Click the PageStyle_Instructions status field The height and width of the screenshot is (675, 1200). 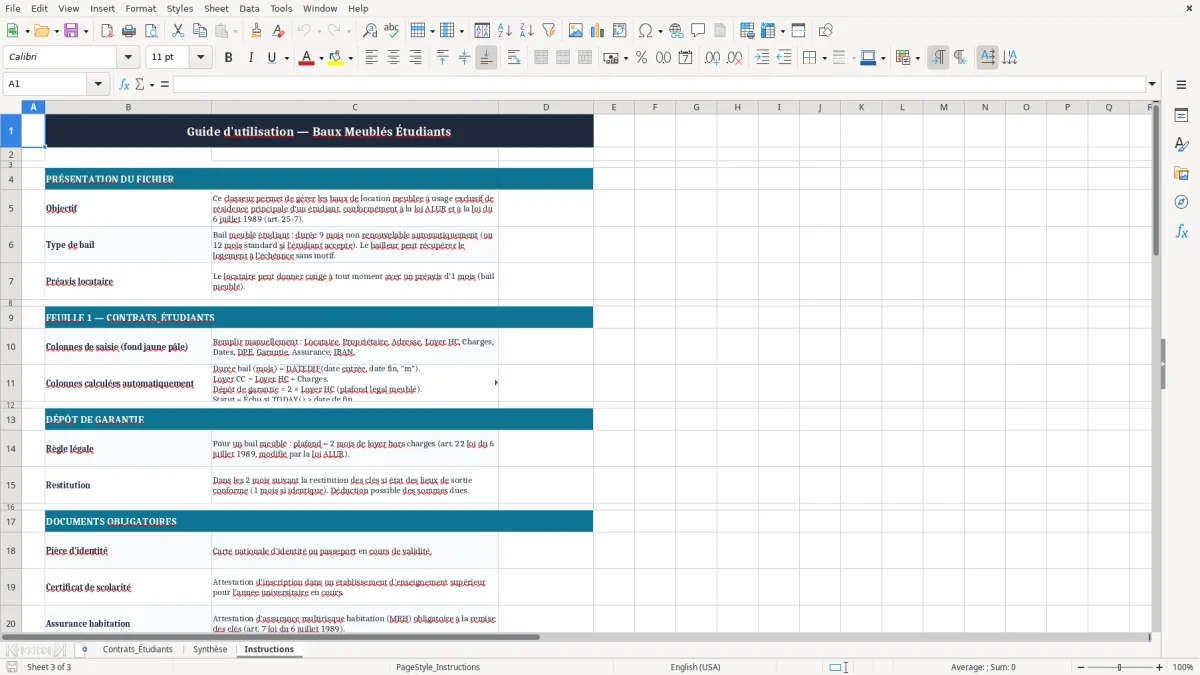pos(438,667)
